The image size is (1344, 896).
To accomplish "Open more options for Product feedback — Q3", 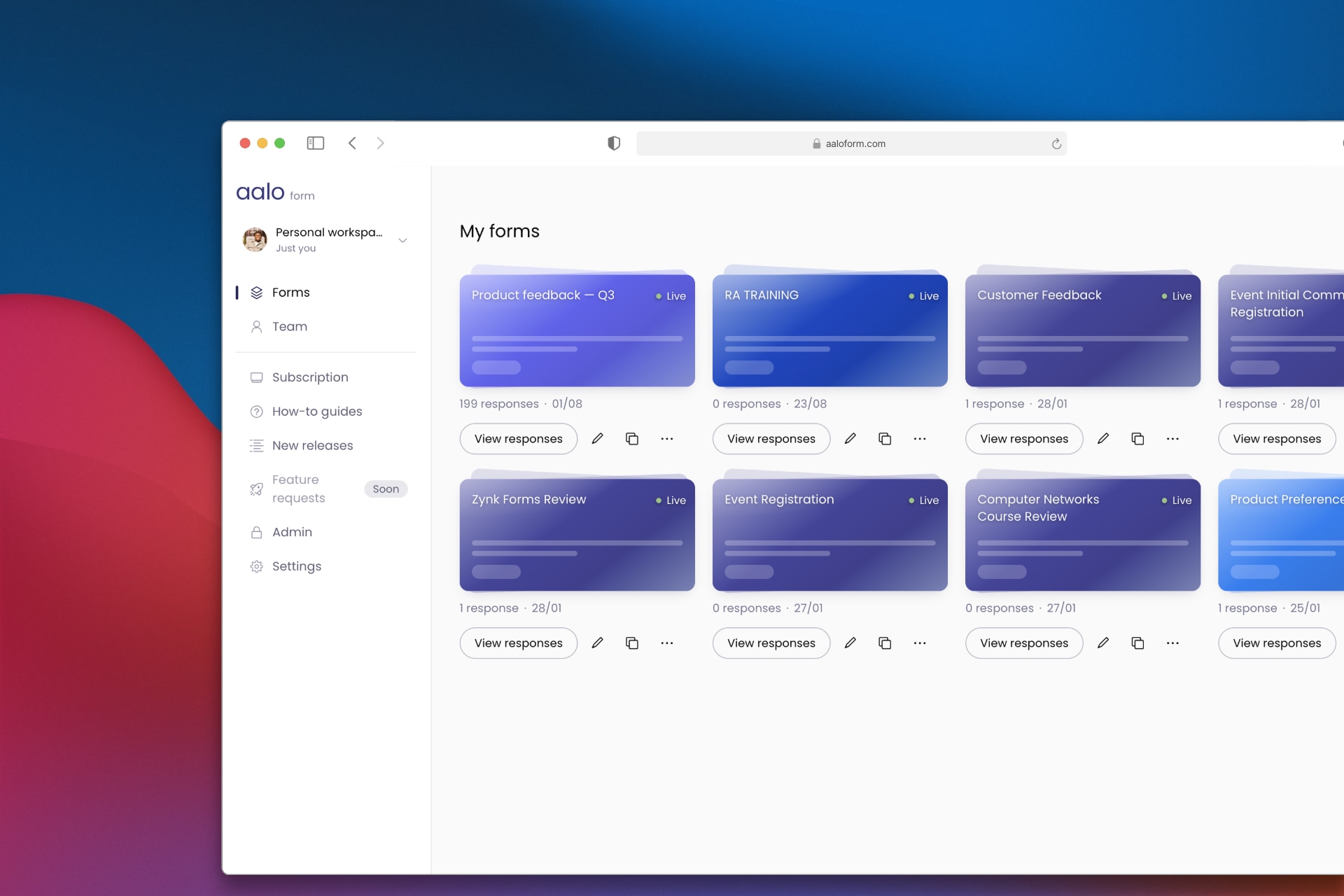I will 667,439.
